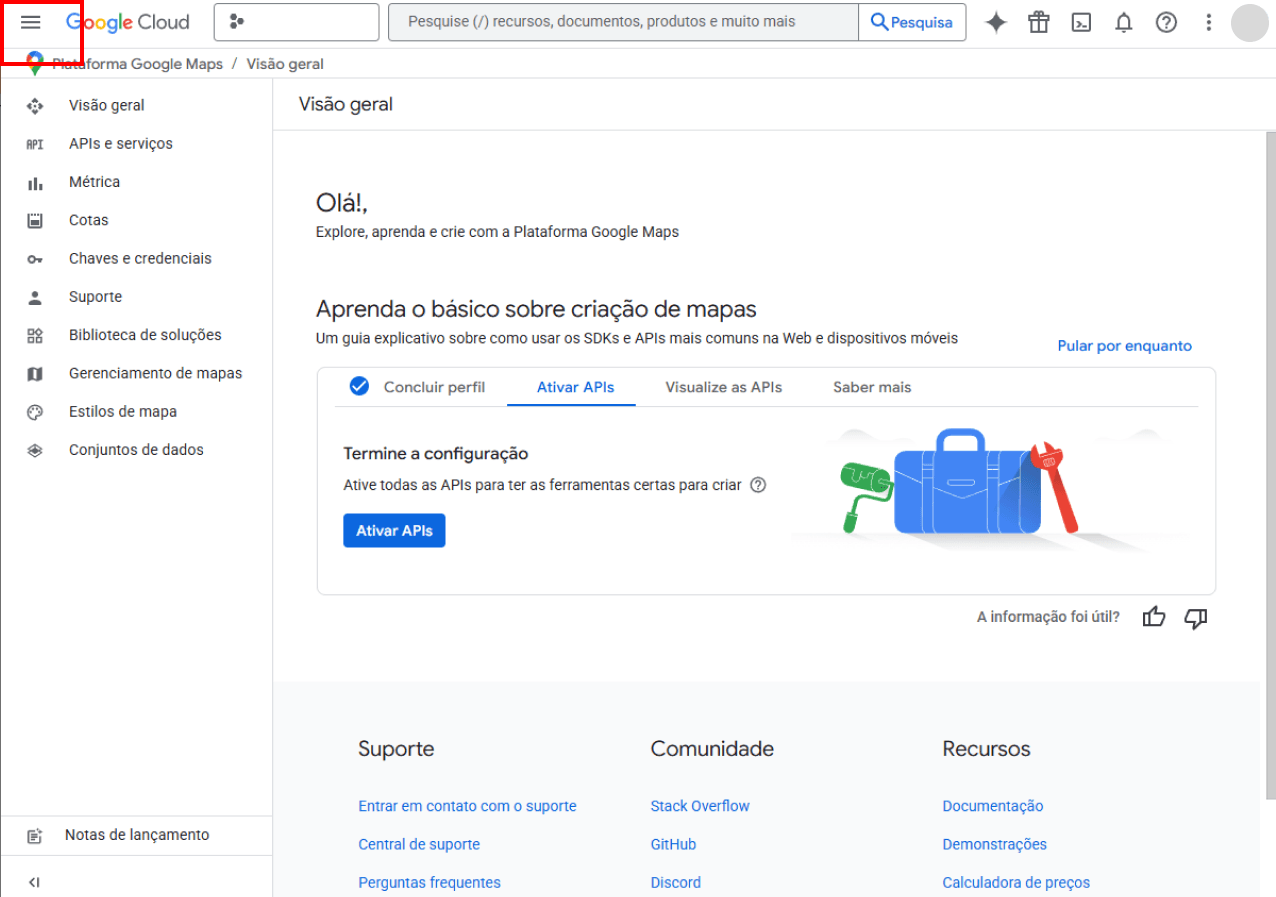
Task: Select the Saber mais tab
Action: tap(872, 387)
